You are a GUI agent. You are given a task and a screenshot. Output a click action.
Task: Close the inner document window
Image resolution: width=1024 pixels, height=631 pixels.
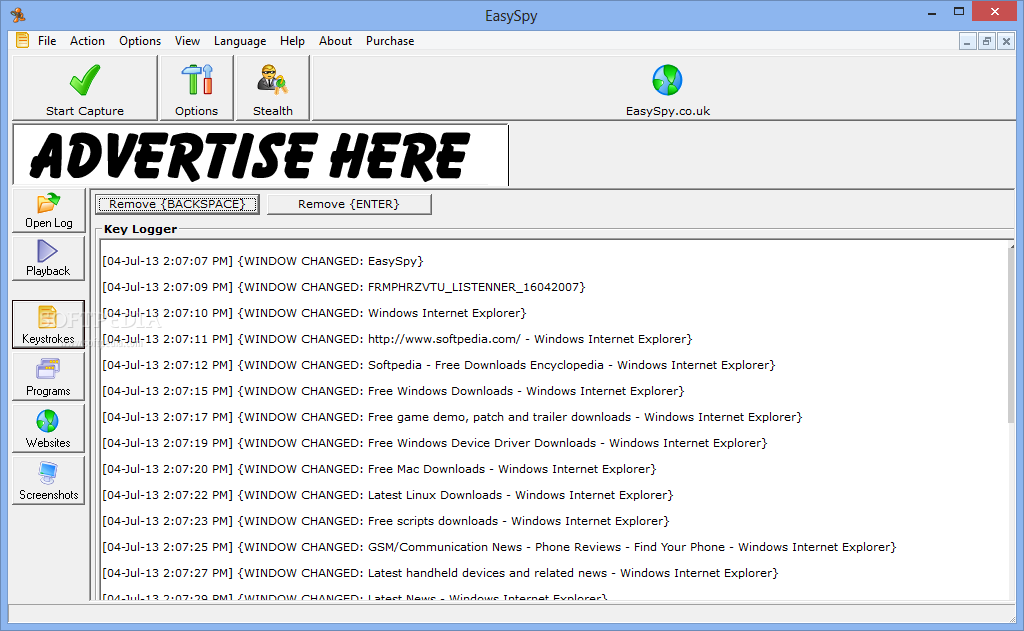click(x=1006, y=42)
